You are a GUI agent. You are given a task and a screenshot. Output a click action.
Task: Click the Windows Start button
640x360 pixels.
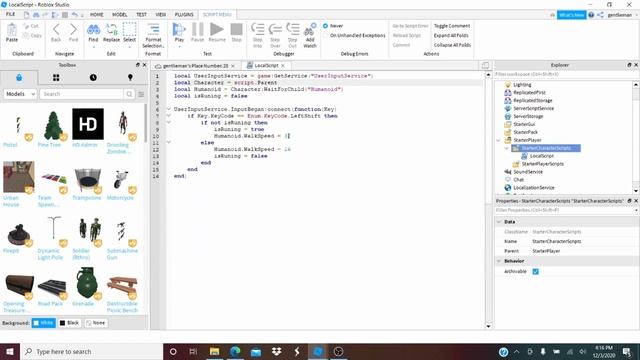[10, 351]
